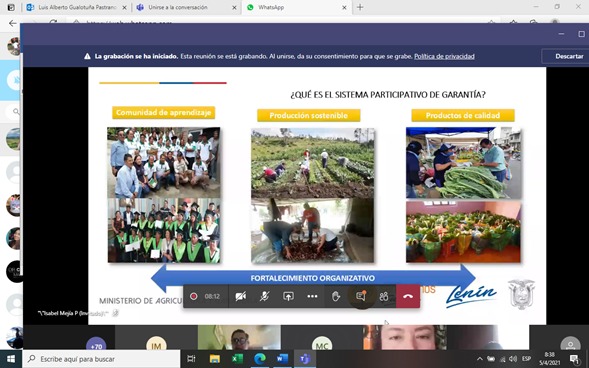Click the FORTALECIMIENTO ORGANIZATIVO blue arrow
The height and width of the screenshot is (368, 589).
pyautogui.click(x=313, y=278)
